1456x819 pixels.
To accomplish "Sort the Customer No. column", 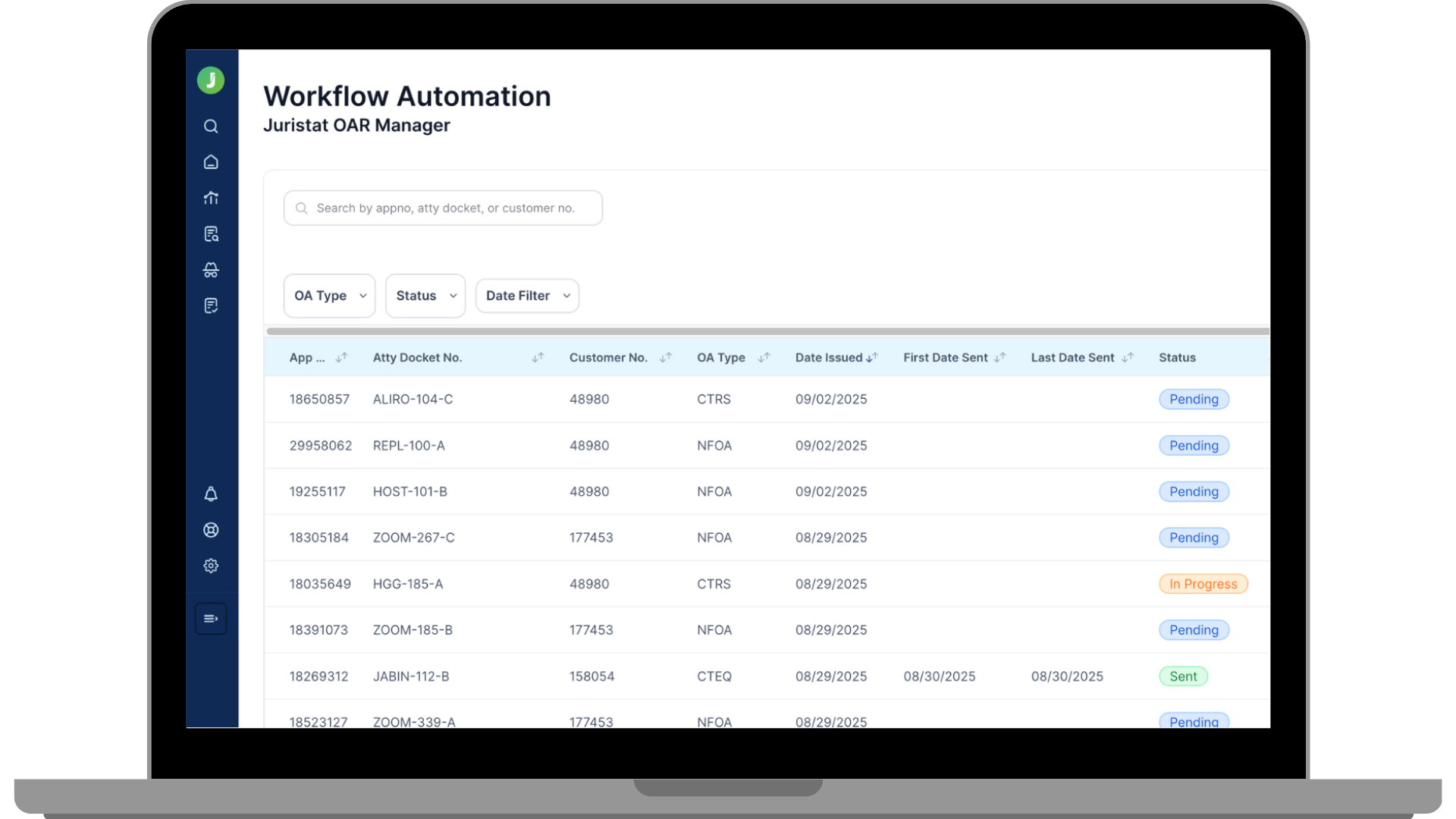I will 666,357.
